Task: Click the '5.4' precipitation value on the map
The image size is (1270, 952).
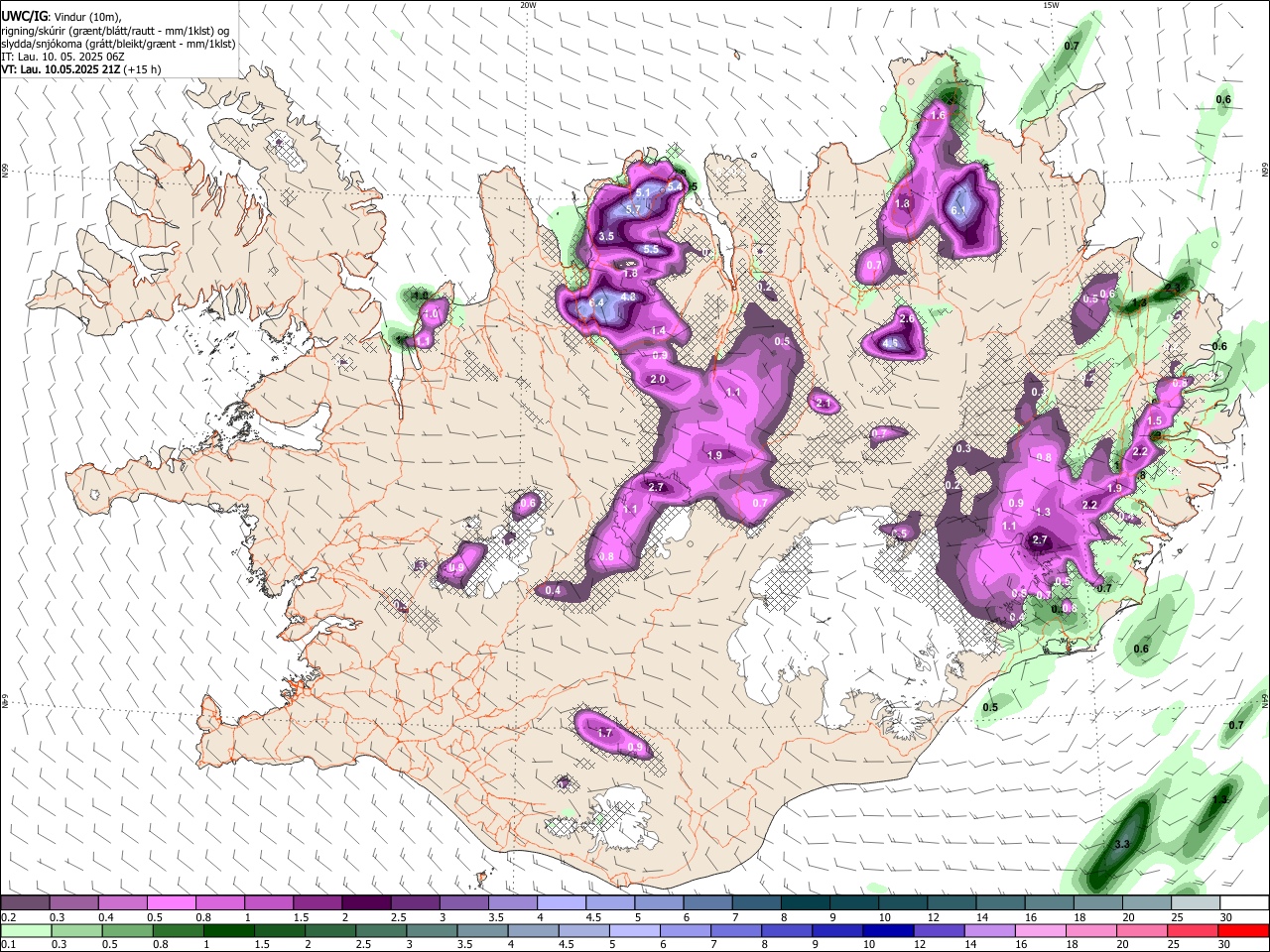Action: point(674,185)
